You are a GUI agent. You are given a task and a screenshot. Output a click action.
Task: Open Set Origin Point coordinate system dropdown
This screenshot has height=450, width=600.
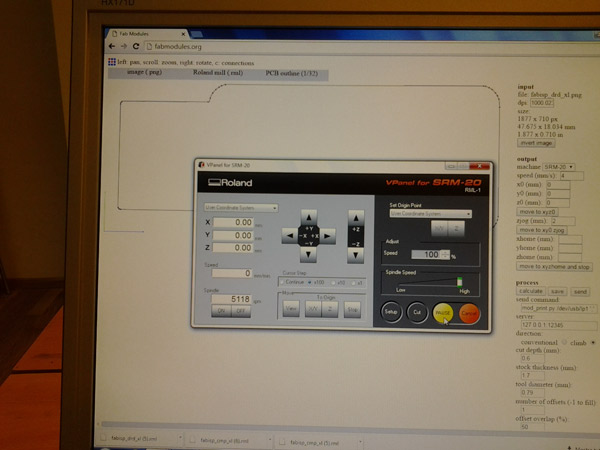430,214
